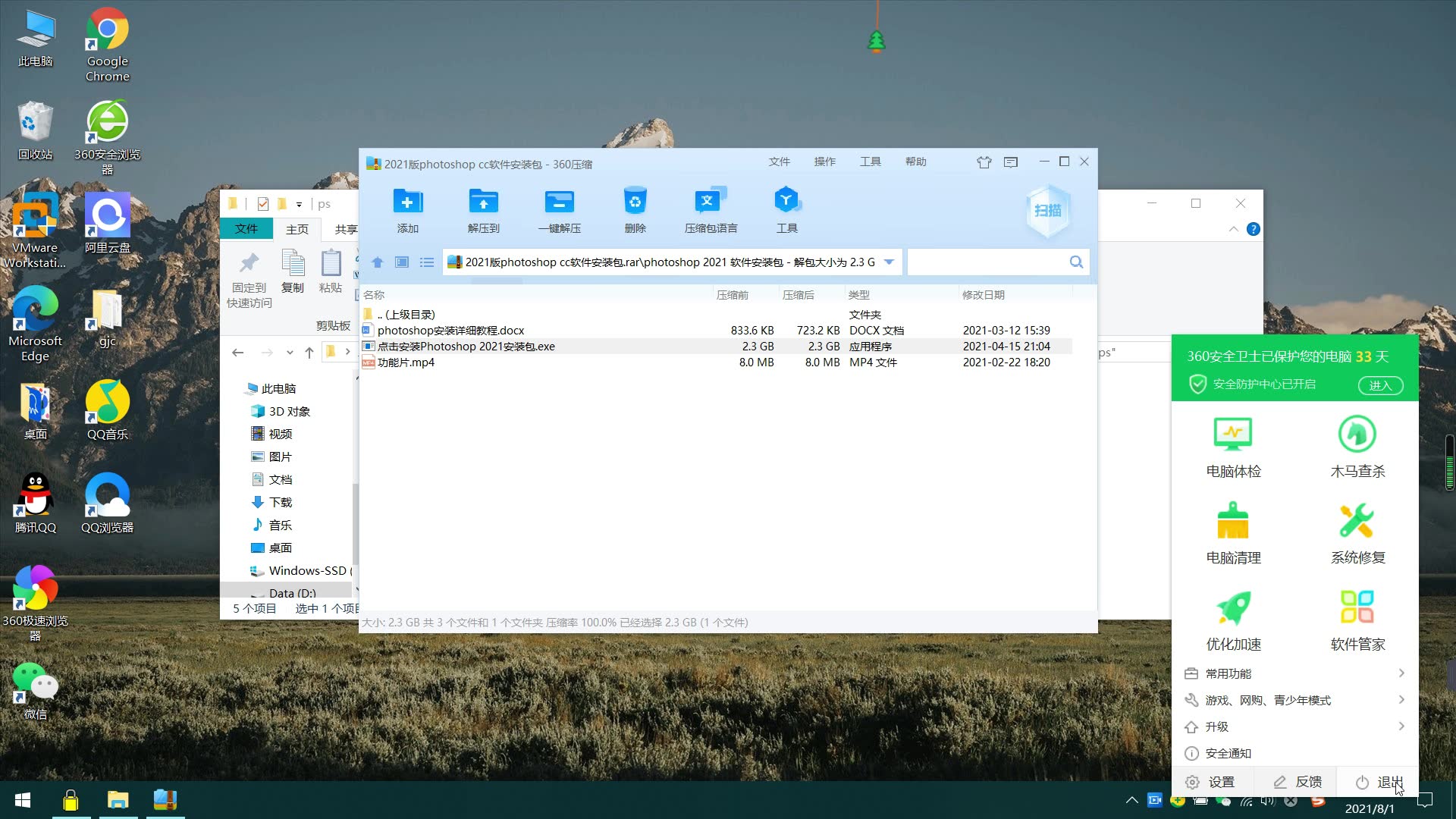Viewport: 1456px width, 819px height.
Task: Toggle checkbox icon in Explorer quick access toolbar
Action: tap(263, 204)
